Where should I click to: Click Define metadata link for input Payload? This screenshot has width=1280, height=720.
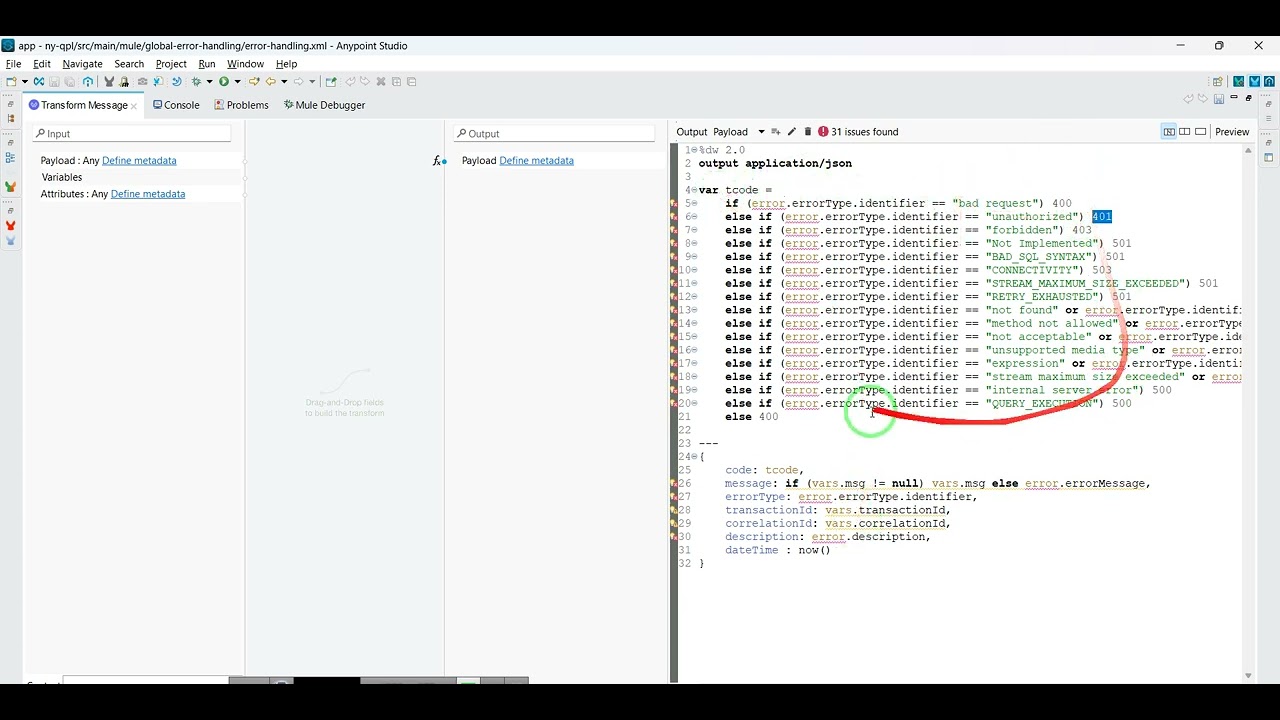click(139, 160)
